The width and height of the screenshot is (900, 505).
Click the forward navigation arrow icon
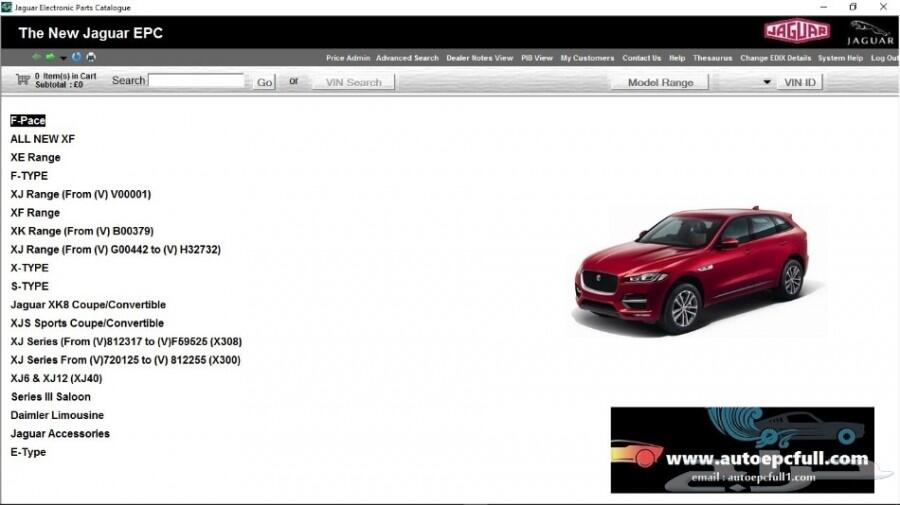pos(50,57)
